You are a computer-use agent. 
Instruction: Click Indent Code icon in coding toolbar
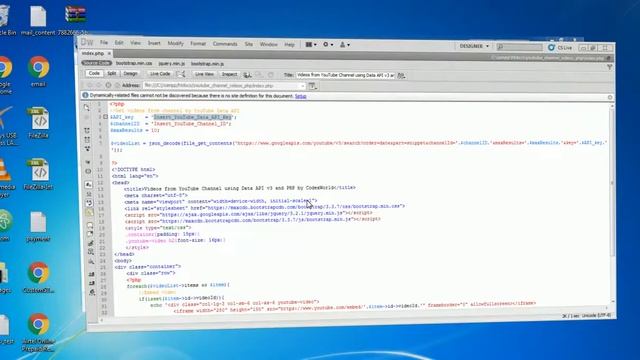point(91,274)
